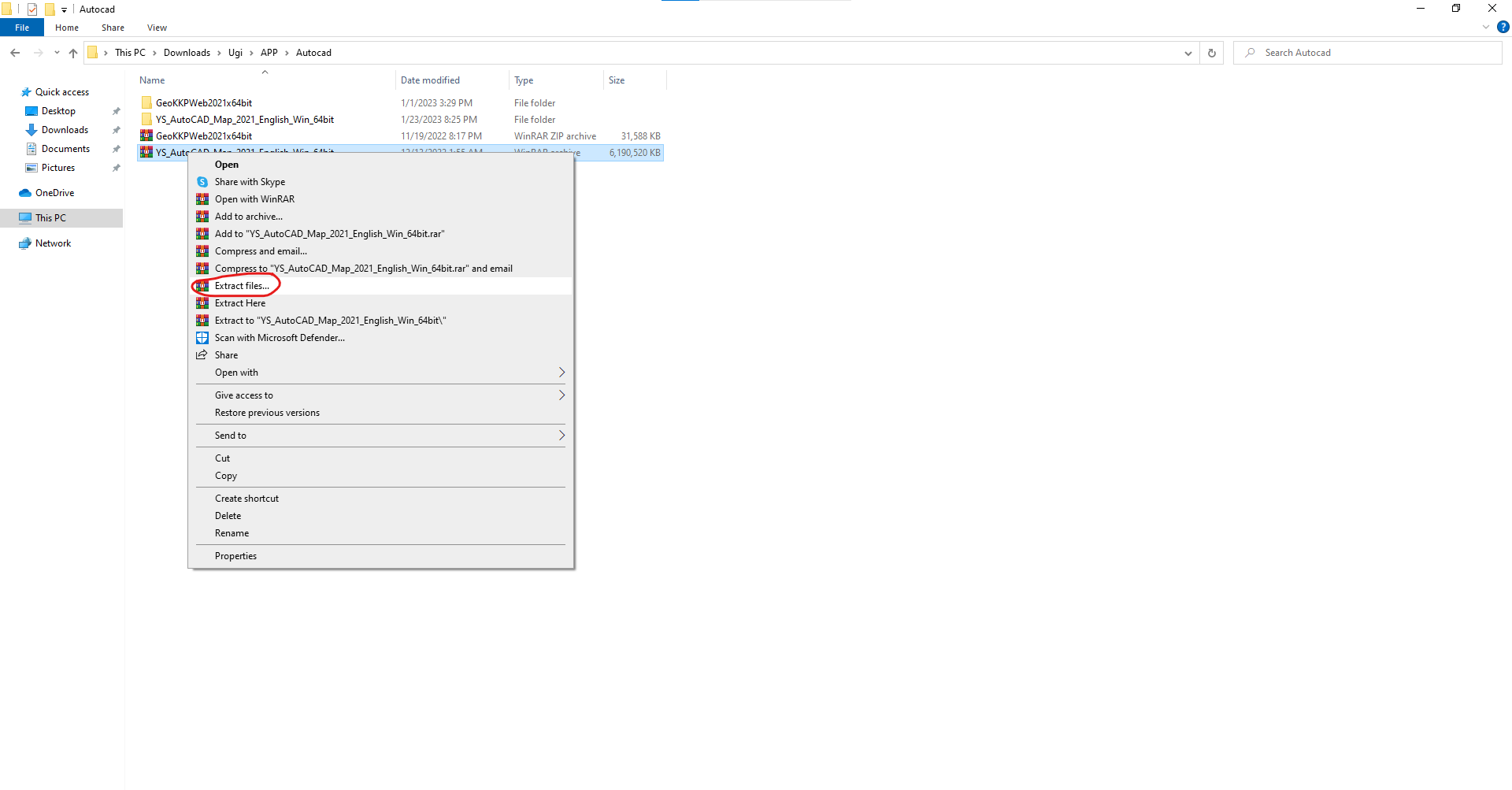Image resolution: width=1512 pixels, height=790 pixels.
Task: Go to APP in the breadcrumb path
Action: point(269,53)
